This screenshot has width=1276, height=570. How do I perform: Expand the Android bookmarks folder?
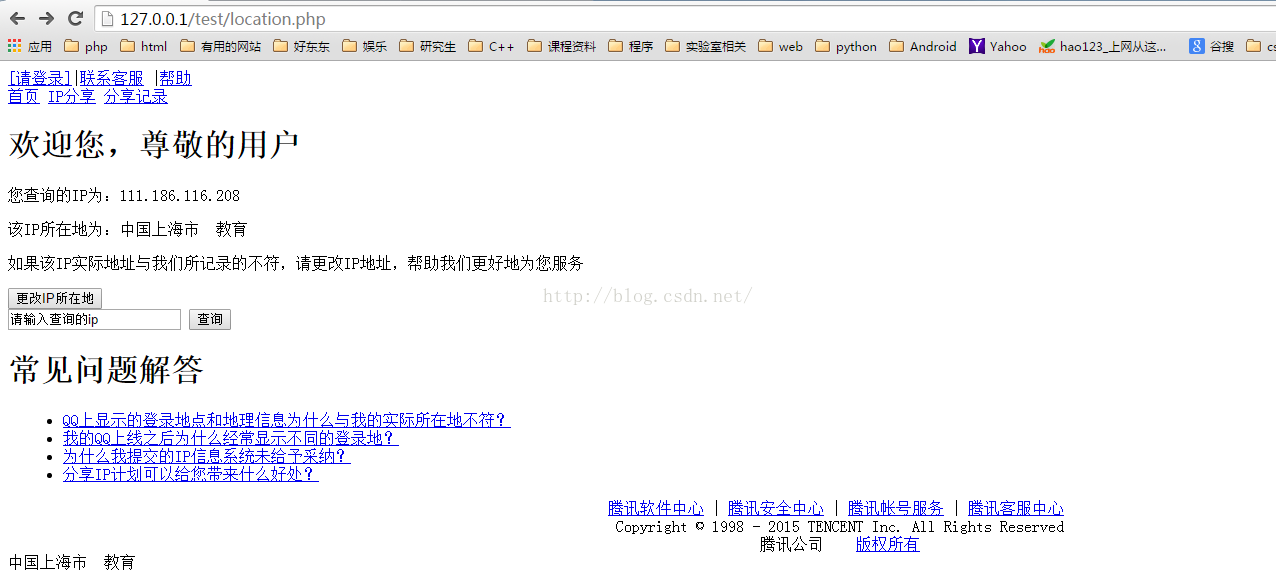pyautogui.click(x=922, y=46)
